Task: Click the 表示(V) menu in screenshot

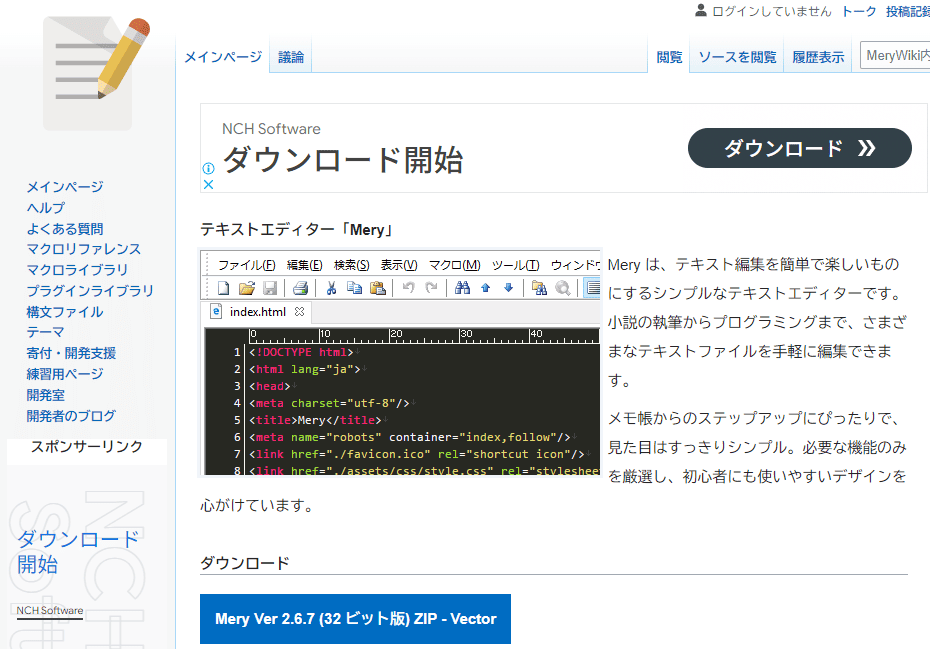Action: (399, 265)
